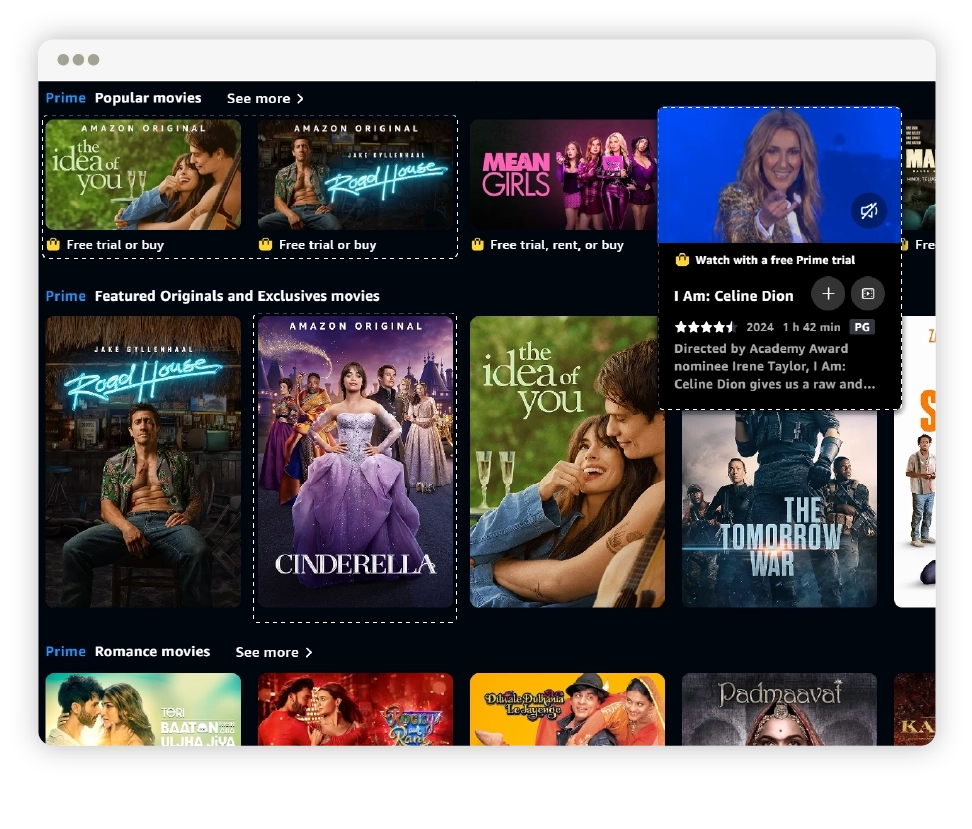Screen dimensions: 972x829
Task: Open The Idea of You in Popular movies
Action: tap(143, 175)
